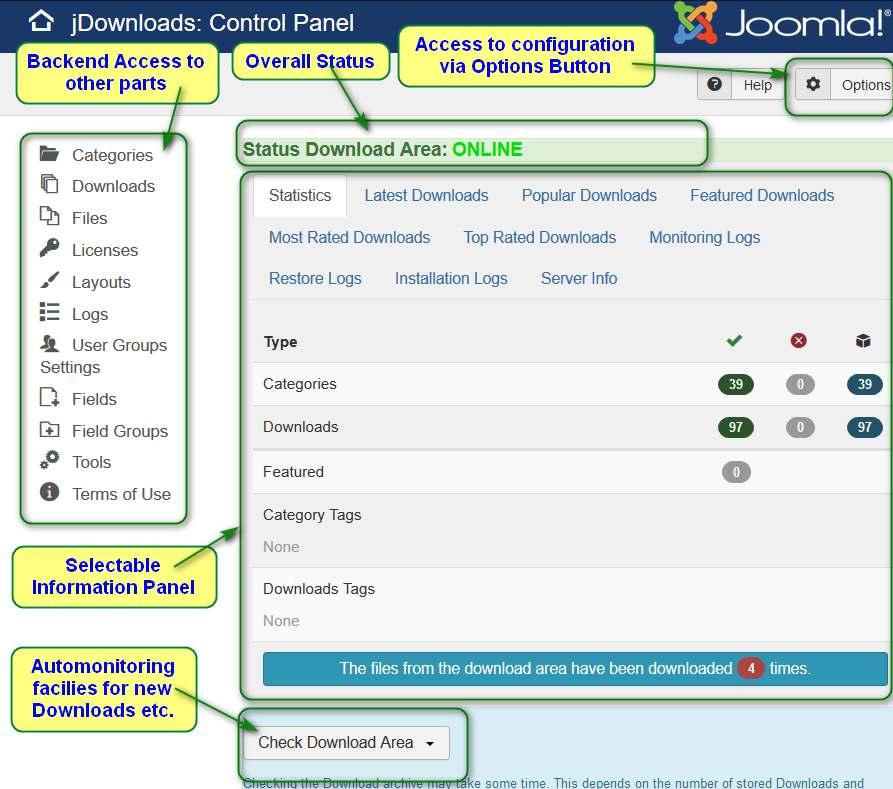
Task: Click the published Downloads count badge 97
Action: point(736,427)
